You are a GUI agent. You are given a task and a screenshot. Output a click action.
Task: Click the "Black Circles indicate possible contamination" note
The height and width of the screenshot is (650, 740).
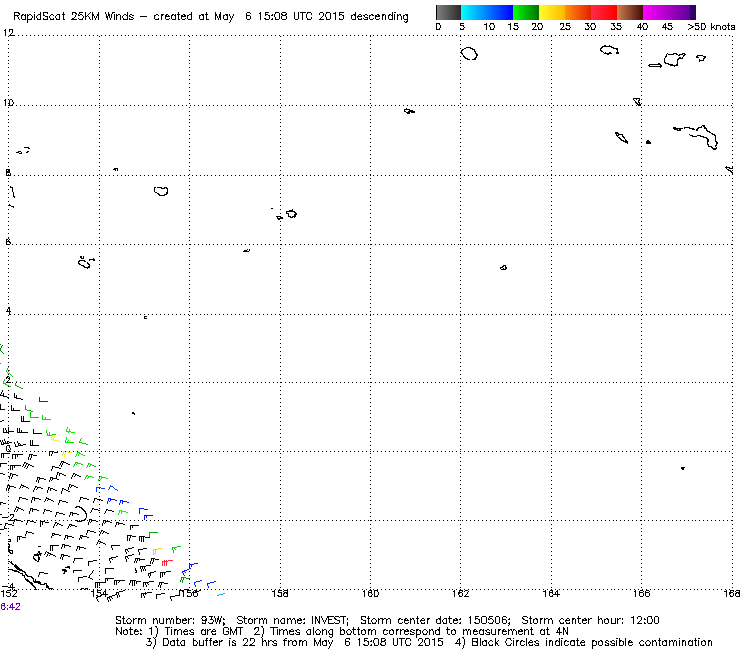(x=584, y=642)
